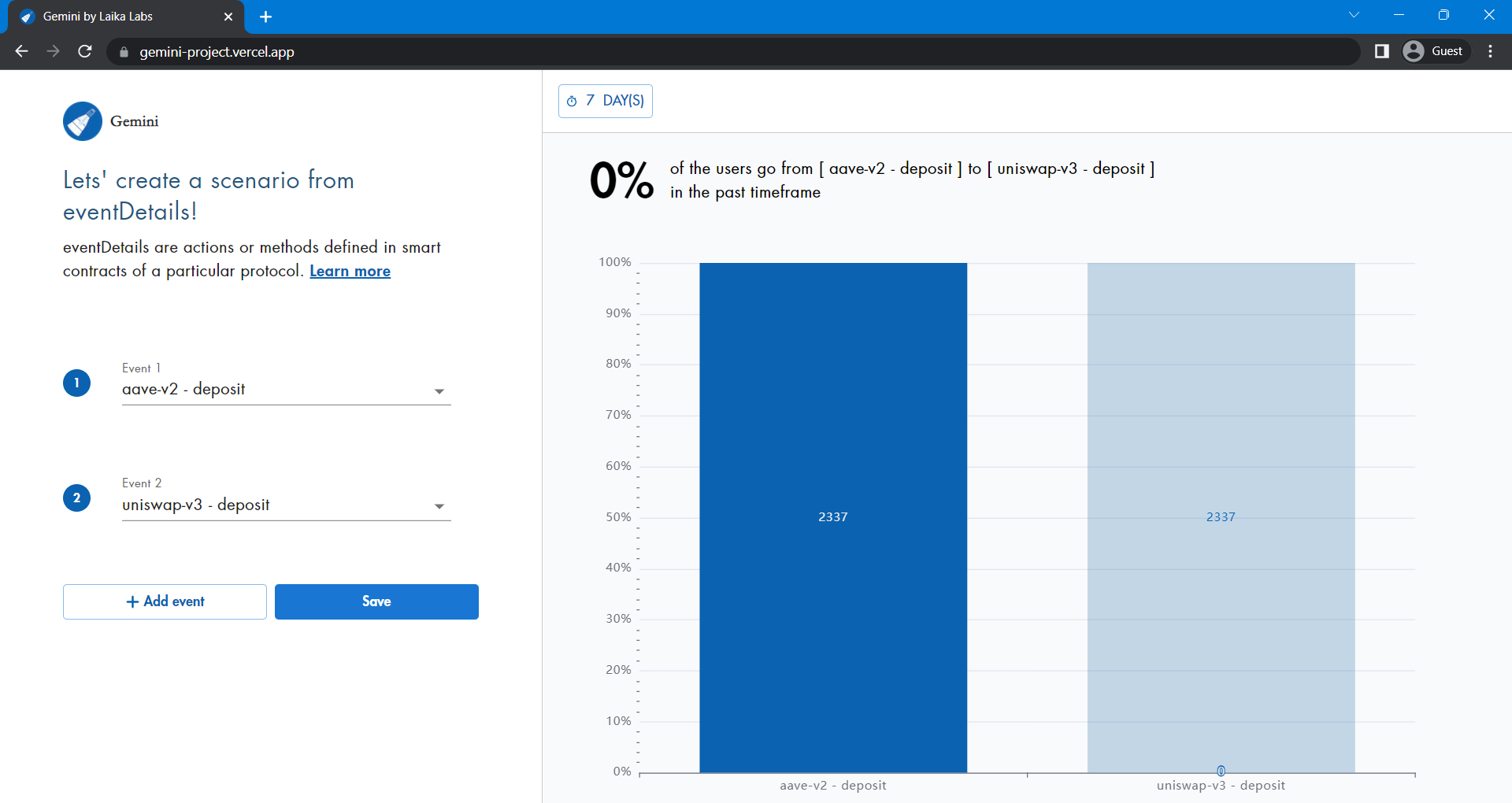Viewport: 1512px width, 803px height.
Task: Click the Gemini brush logo icon
Action: (x=83, y=121)
